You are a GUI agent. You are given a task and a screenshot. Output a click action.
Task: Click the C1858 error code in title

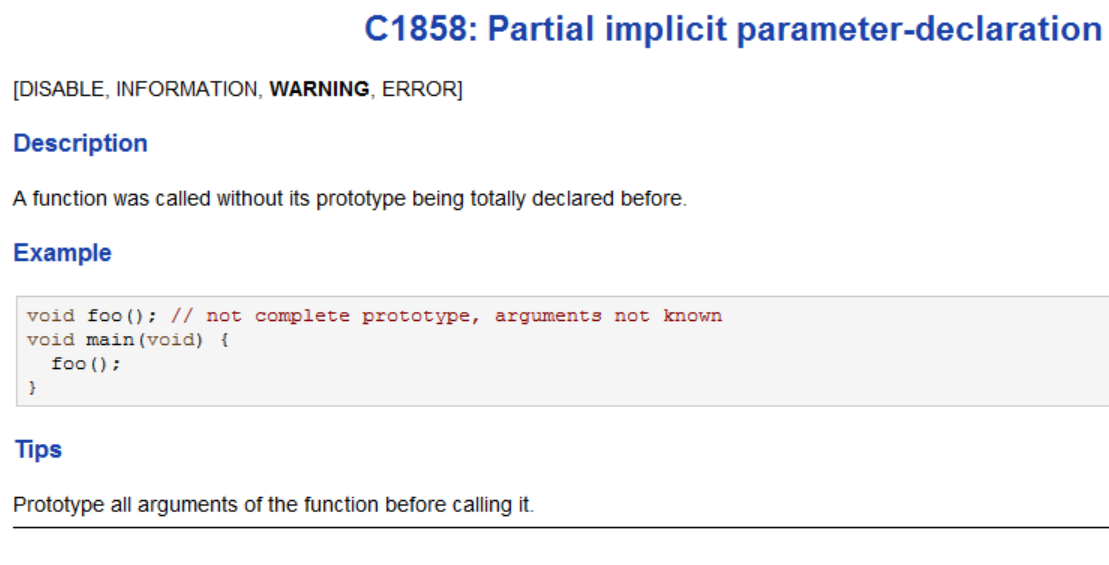[x=418, y=30]
